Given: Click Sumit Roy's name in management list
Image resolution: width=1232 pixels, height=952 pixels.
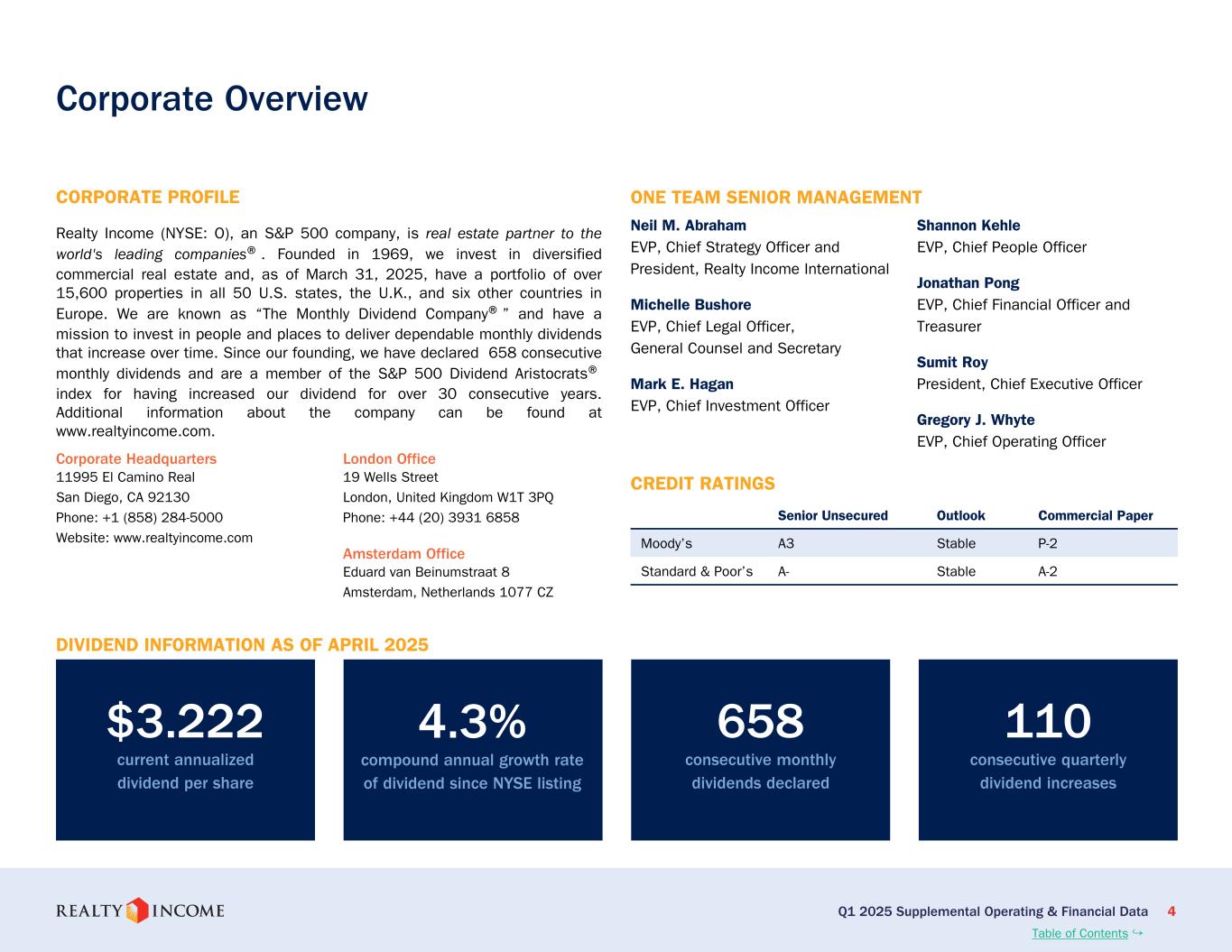Looking at the screenshot, I should (x=952, y=362).
